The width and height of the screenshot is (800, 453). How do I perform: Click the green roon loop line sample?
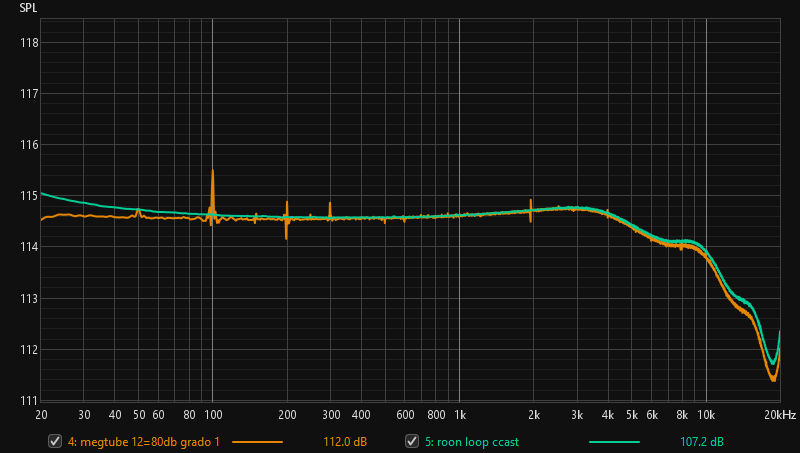pos(614,442)
